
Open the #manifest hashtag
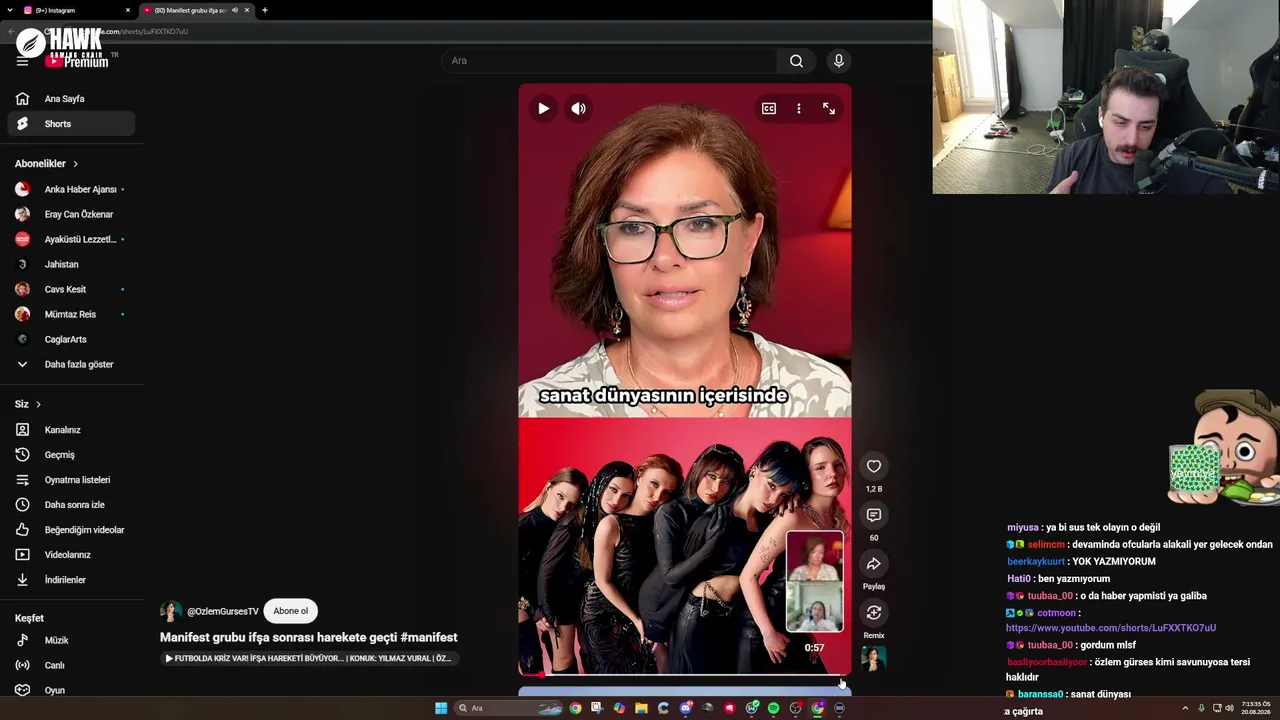tap(429, 637)
